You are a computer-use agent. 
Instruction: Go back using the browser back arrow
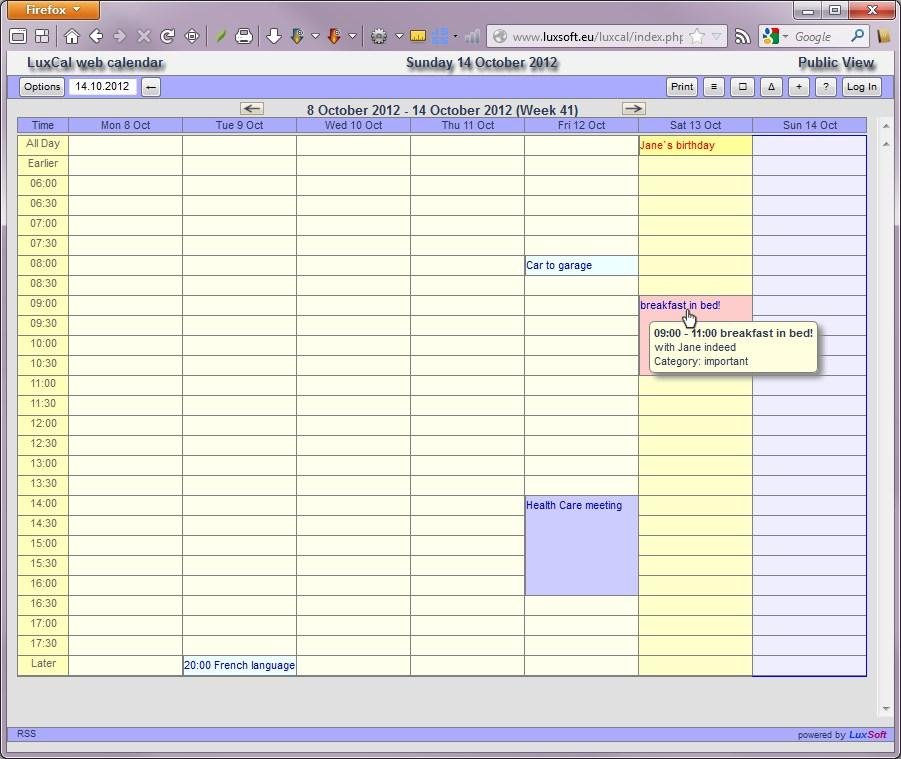pos(96,36)
